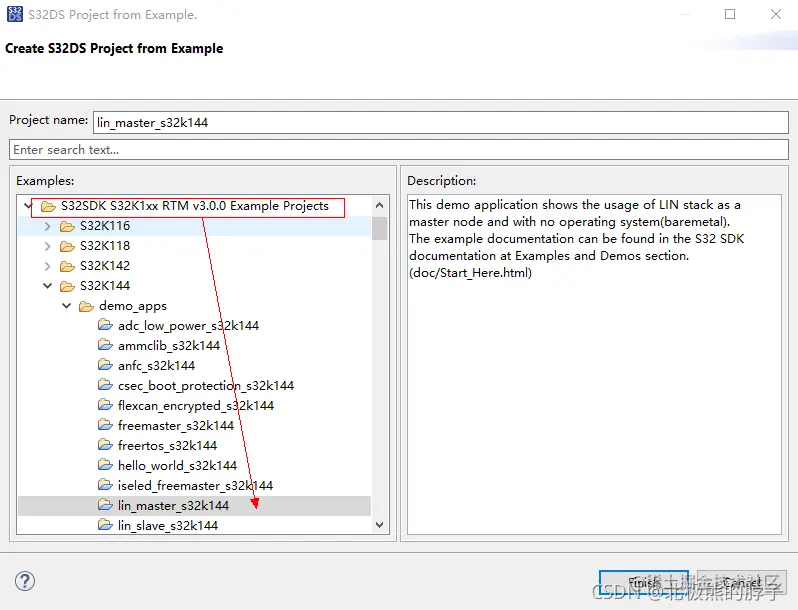
Task: Click the adc_low_power_s32k144 project icon
Action: click(105, 325)
